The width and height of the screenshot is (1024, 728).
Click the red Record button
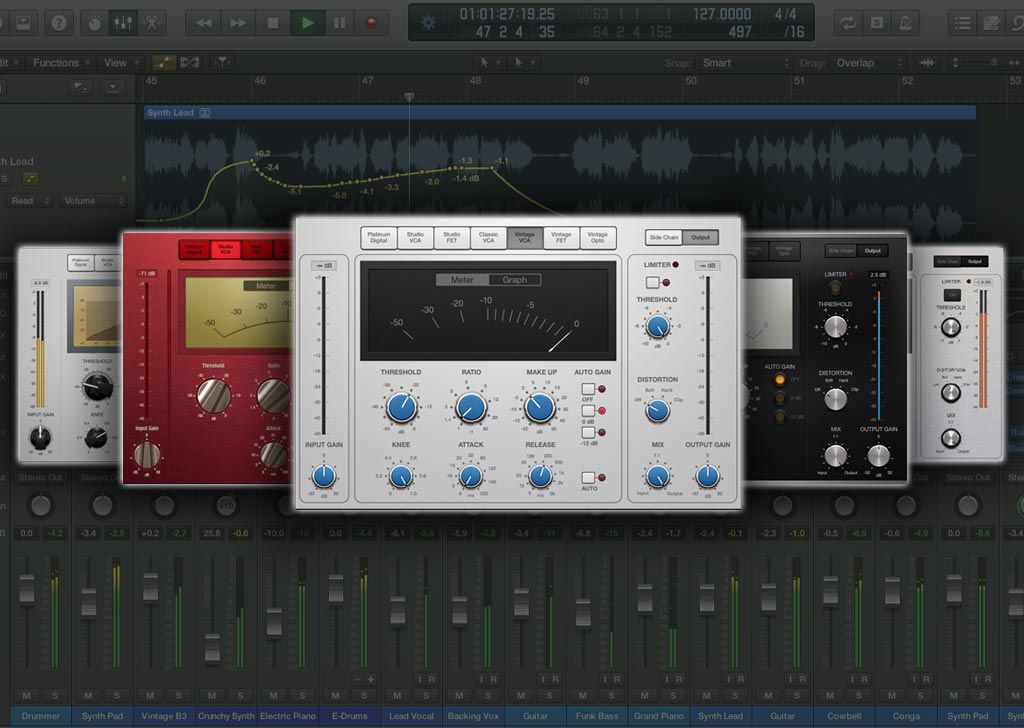point(372,24)
